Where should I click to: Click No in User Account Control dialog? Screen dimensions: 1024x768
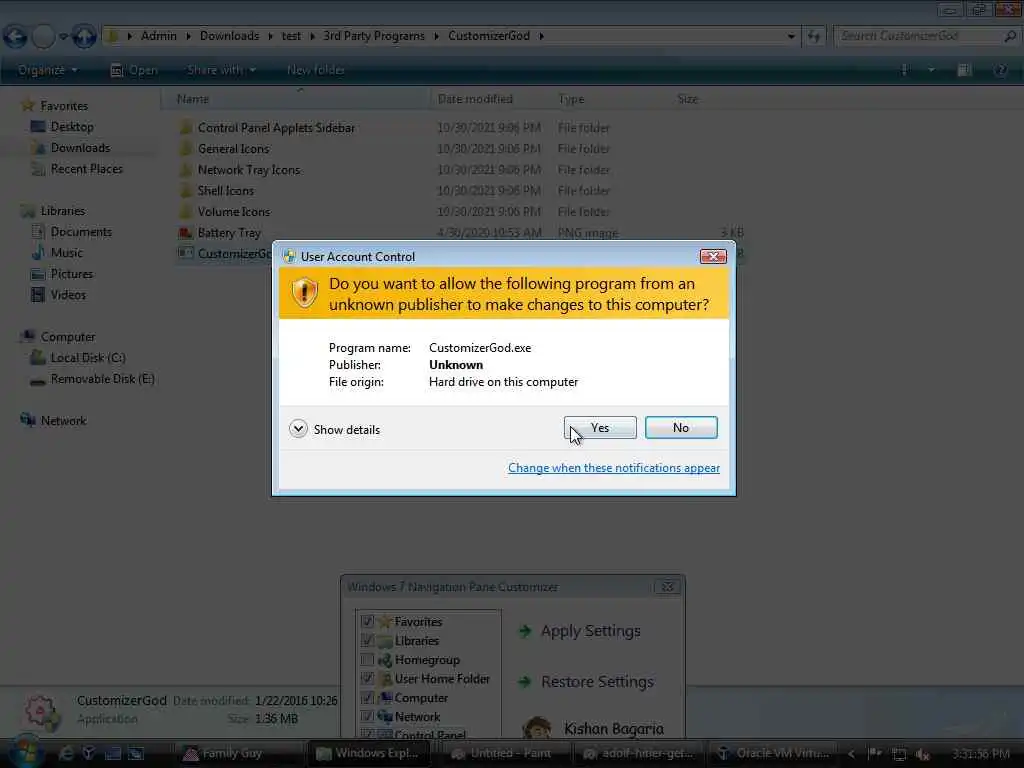tap(681, 428)
